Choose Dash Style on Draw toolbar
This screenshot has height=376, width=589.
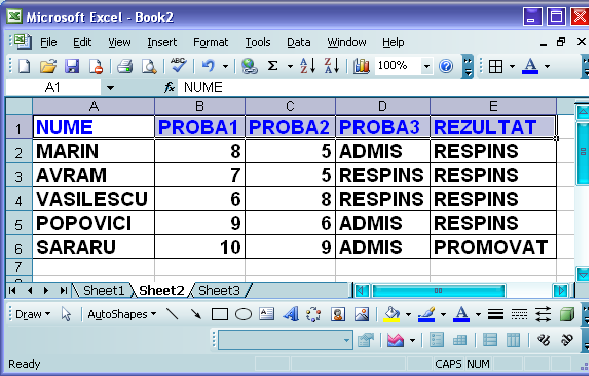(519, 314)
